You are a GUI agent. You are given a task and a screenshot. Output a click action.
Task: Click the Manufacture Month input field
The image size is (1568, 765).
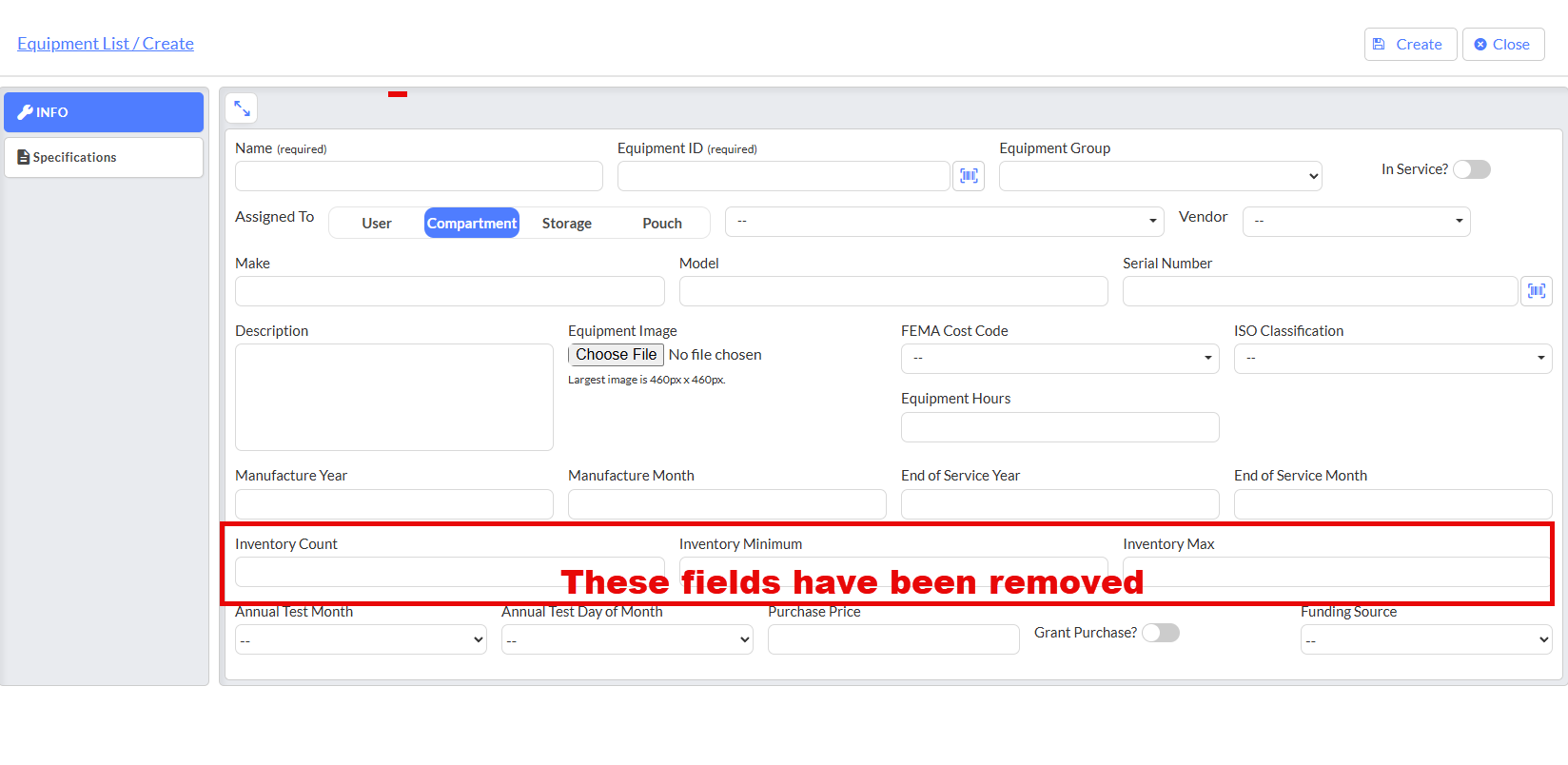tap(727, 503)
